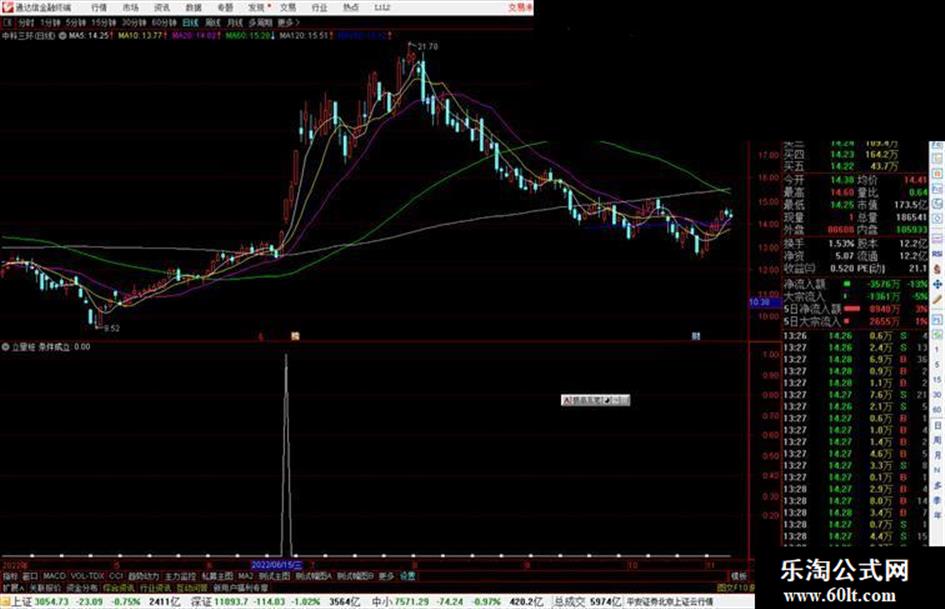945x609 pixels.
Task: Open the 热点 menu
Action: pos(351,7)
